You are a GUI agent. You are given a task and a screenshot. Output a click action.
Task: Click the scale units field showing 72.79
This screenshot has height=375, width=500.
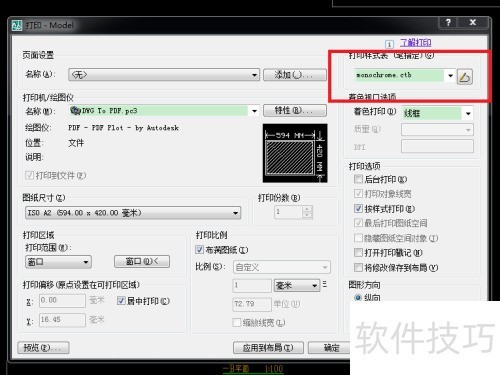coord(252,304)
